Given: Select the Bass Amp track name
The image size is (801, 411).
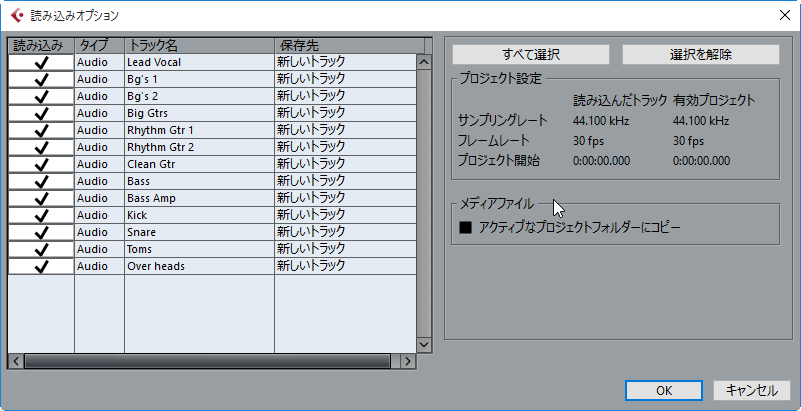Looking at the screenshot, I should 151,198.
